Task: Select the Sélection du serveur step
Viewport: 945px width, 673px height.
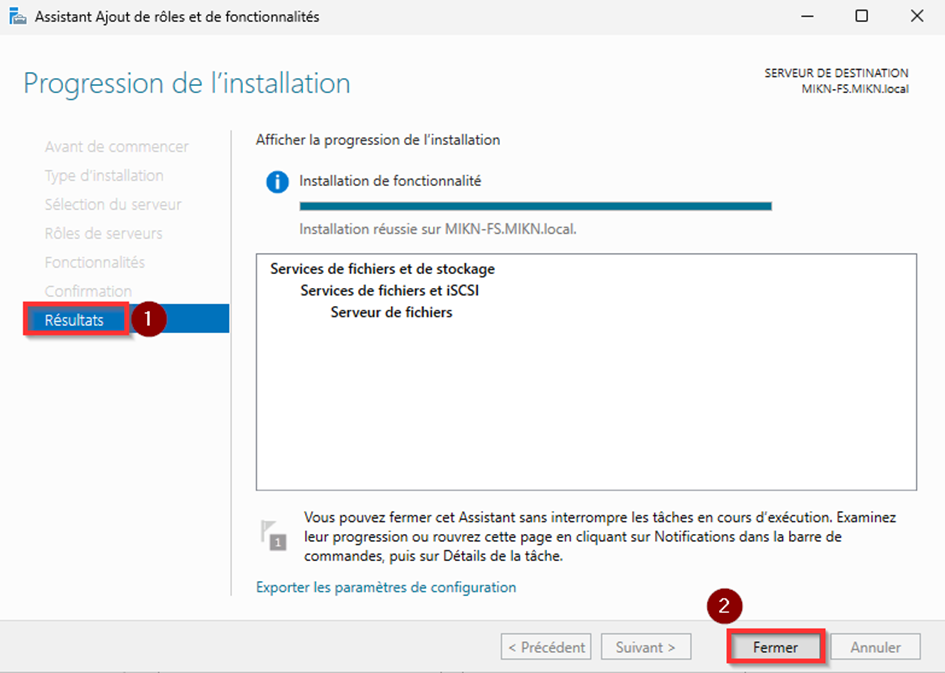Action: (113, 205)
